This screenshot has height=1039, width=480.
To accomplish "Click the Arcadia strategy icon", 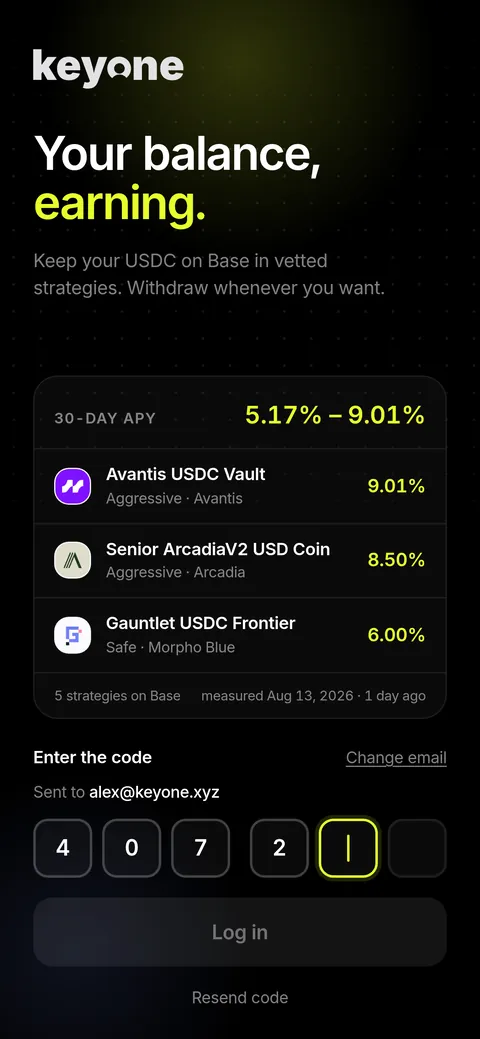I will click(x=72, y=560).
